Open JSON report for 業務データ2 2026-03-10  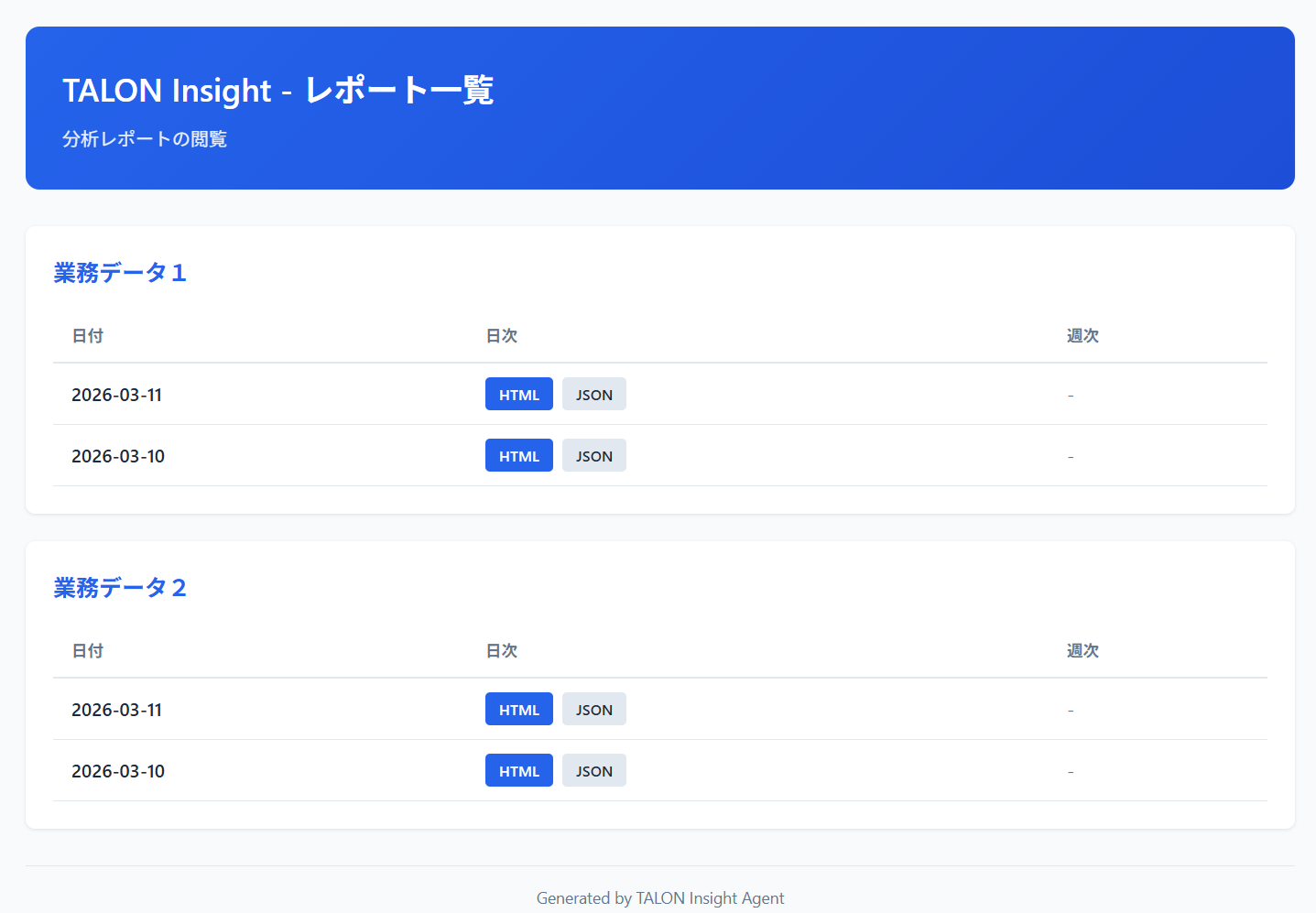click(x=593, y=771)
